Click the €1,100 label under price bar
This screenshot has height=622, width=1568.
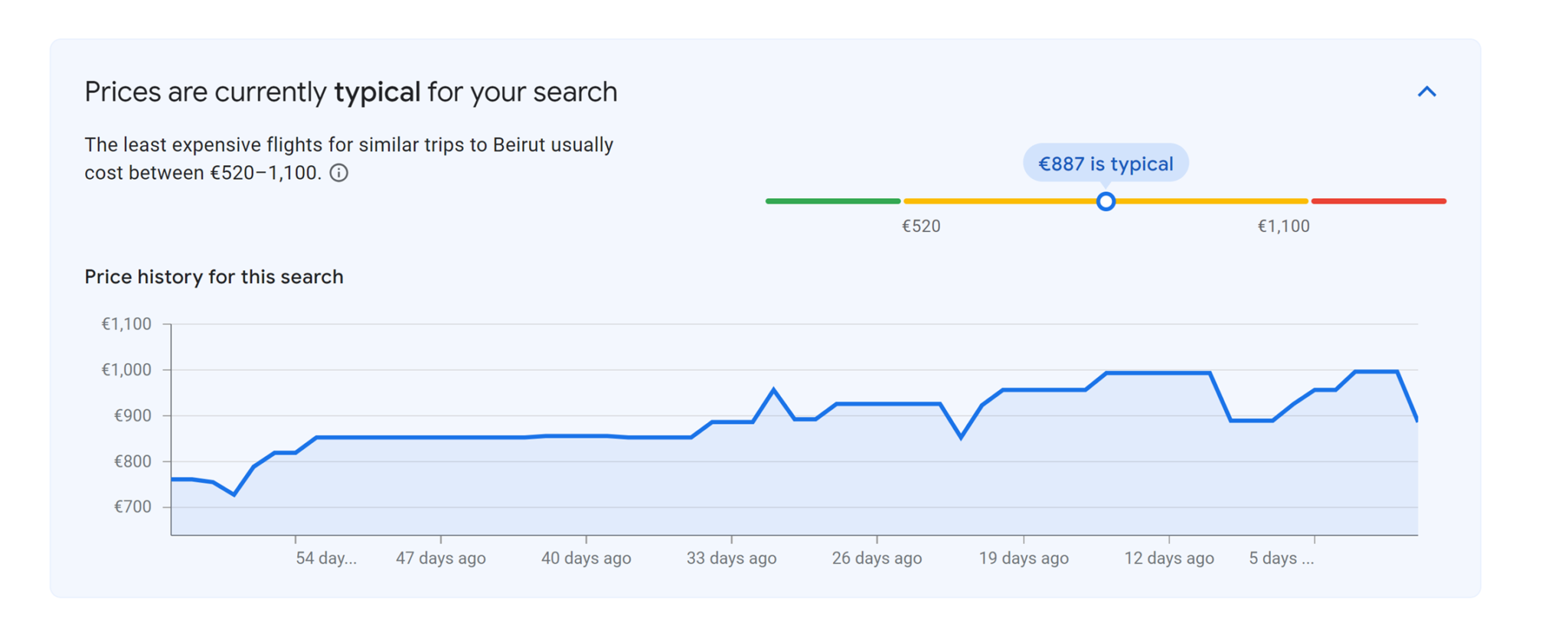pyautogui.click(x=1283, y=226)
